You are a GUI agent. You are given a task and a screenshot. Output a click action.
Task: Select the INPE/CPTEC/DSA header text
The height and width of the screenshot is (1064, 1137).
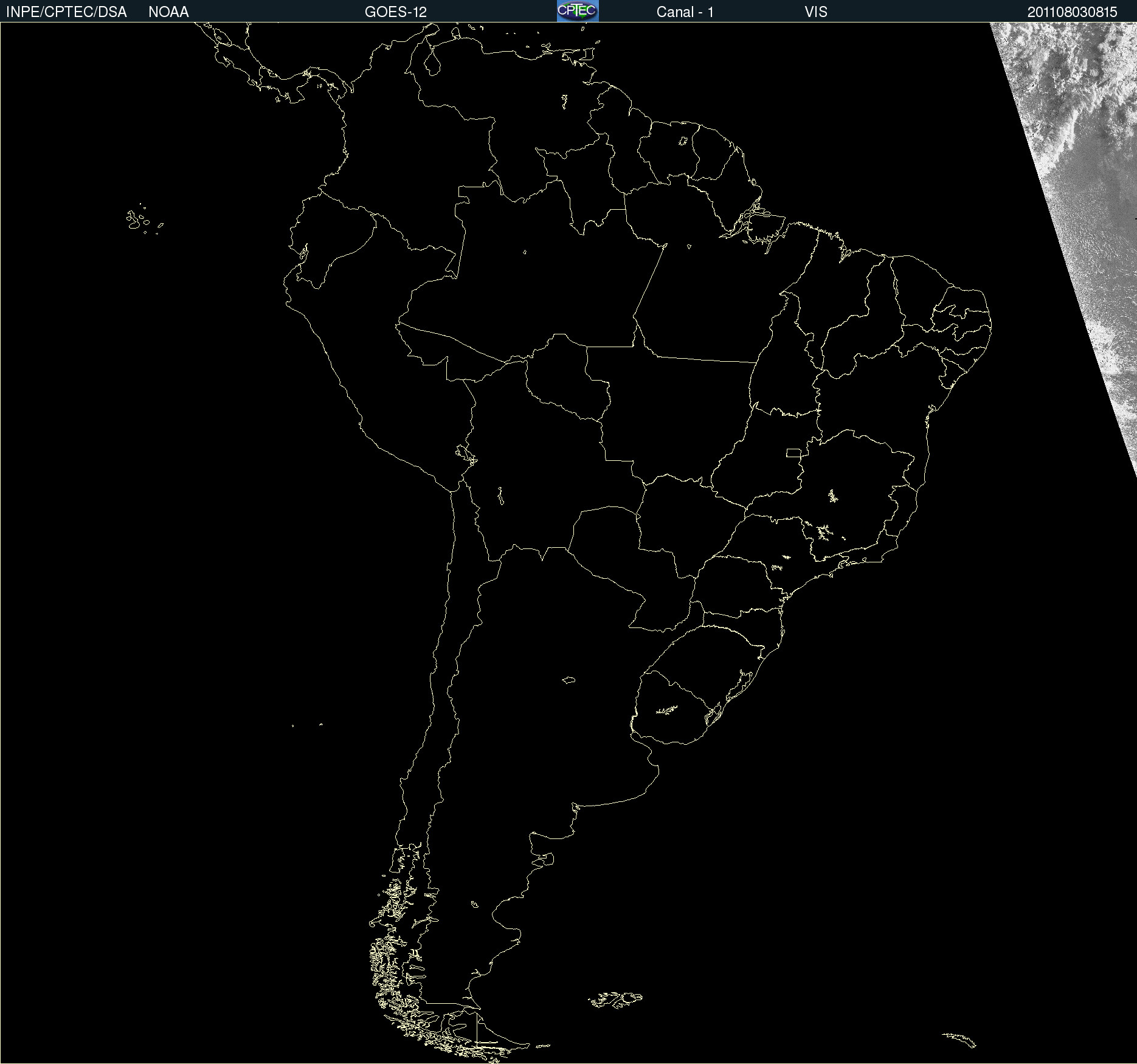pos(66,12)
